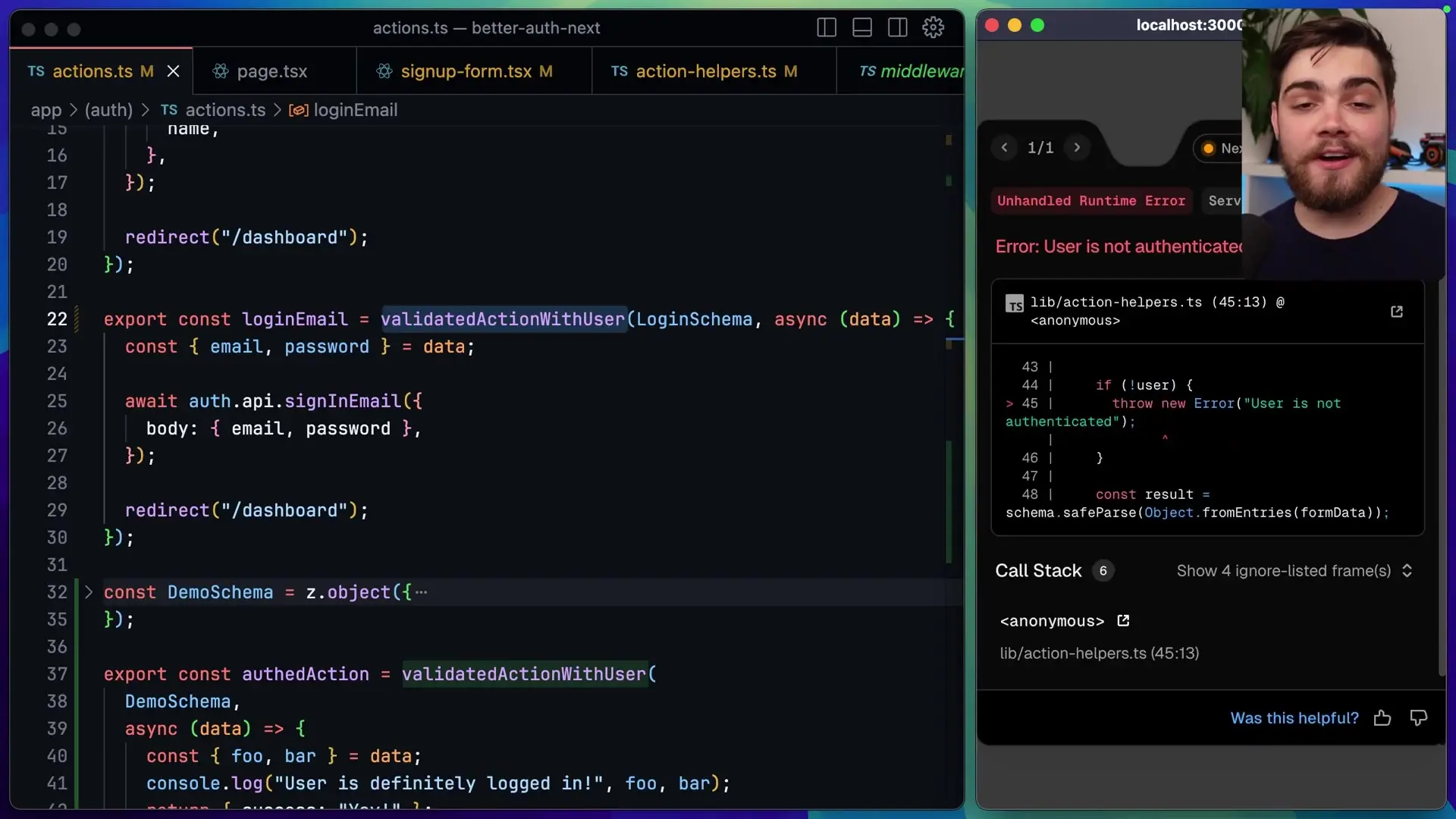Click the TypeScript file icon in error frame

click(x=1015, y=304)
